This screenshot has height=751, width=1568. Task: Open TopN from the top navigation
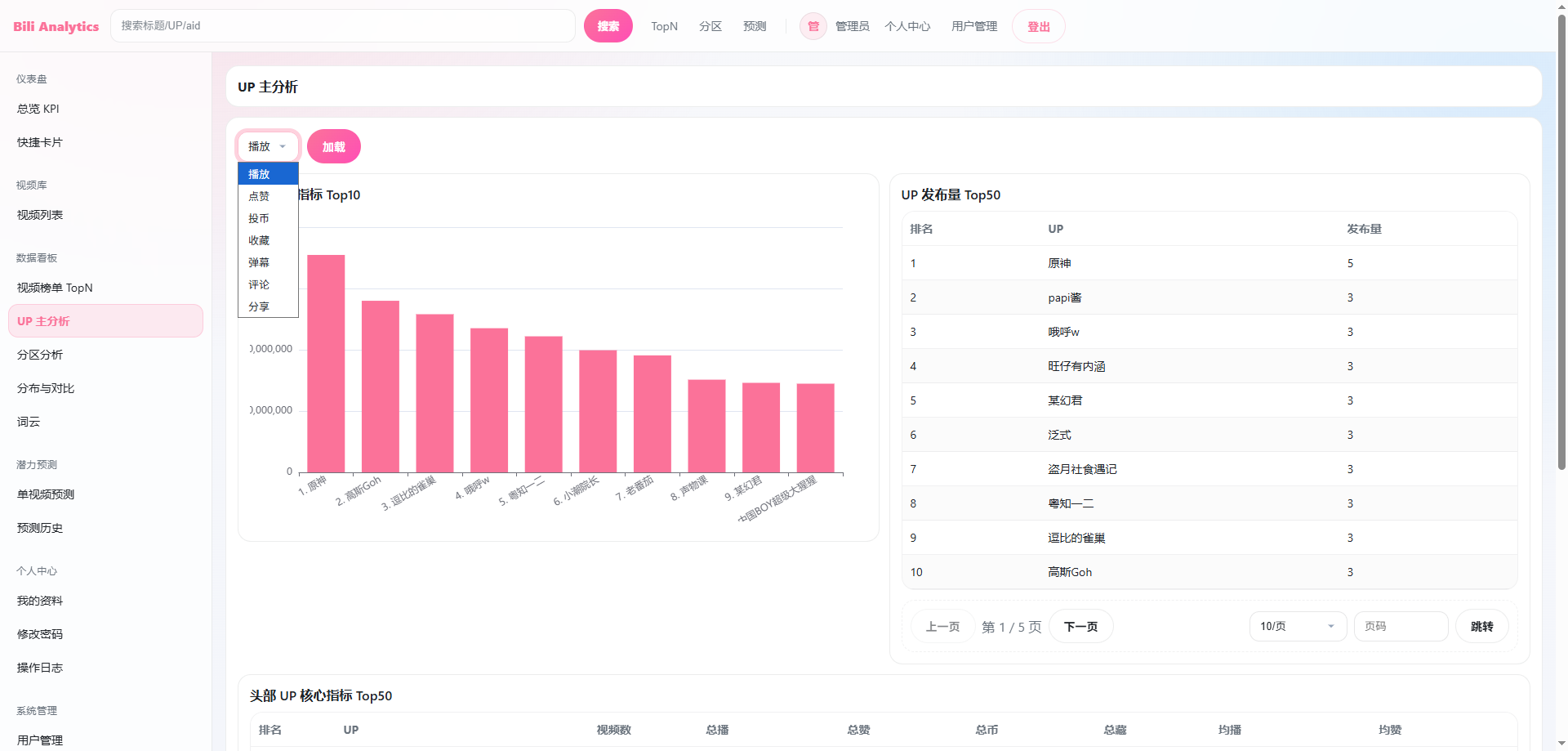(664, 26)
